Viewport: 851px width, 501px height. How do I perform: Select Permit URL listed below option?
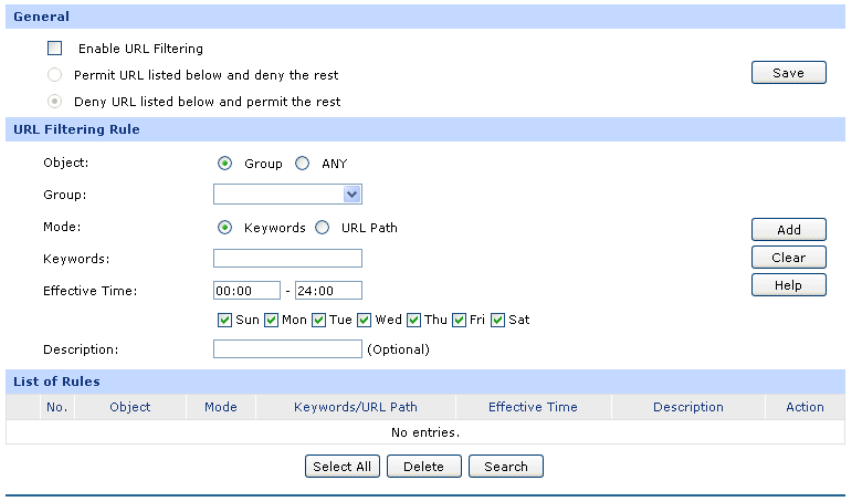(x=55, y=75)
